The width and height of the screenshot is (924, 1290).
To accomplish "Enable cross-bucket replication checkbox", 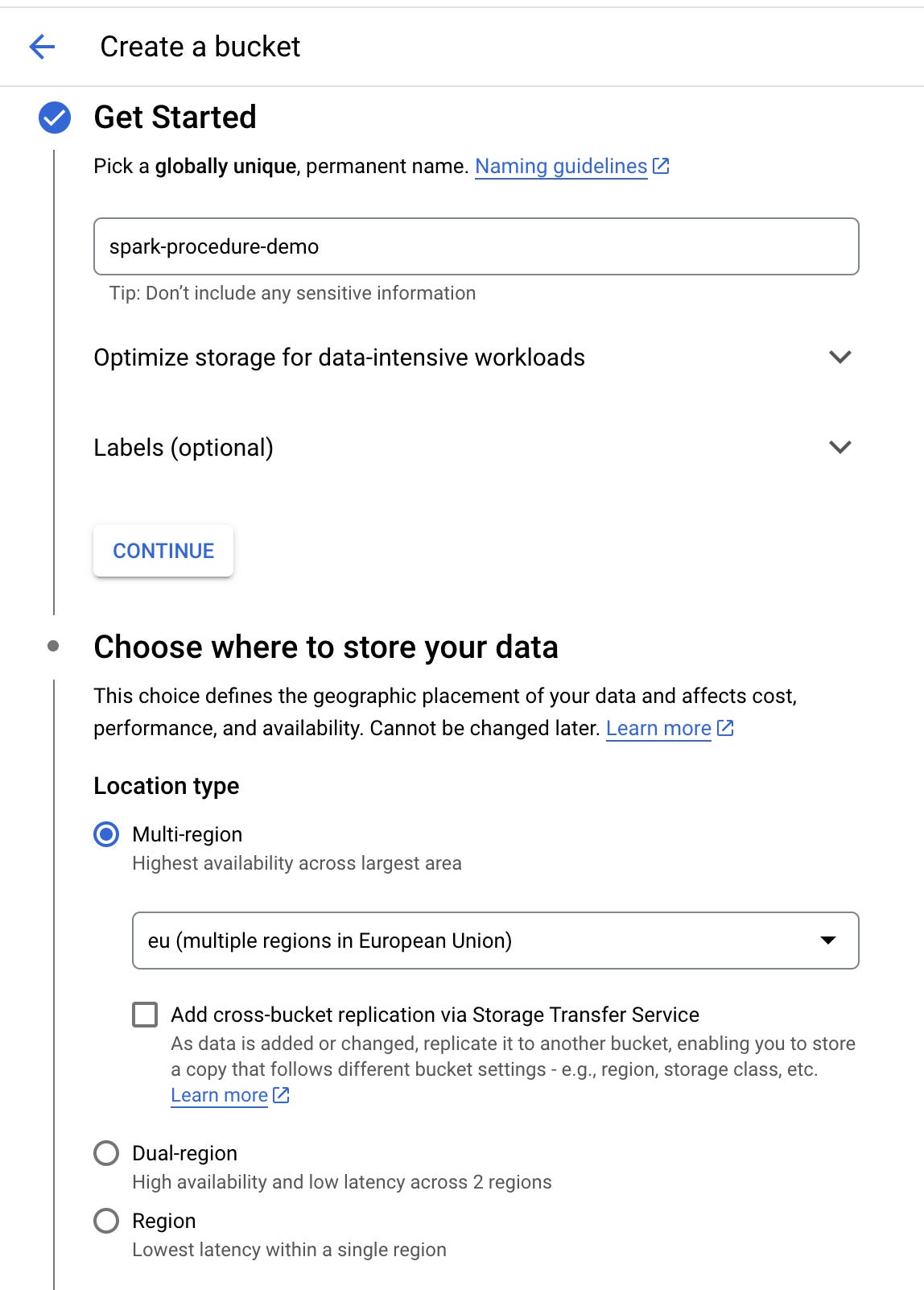I will click(x=145, y=1015).
